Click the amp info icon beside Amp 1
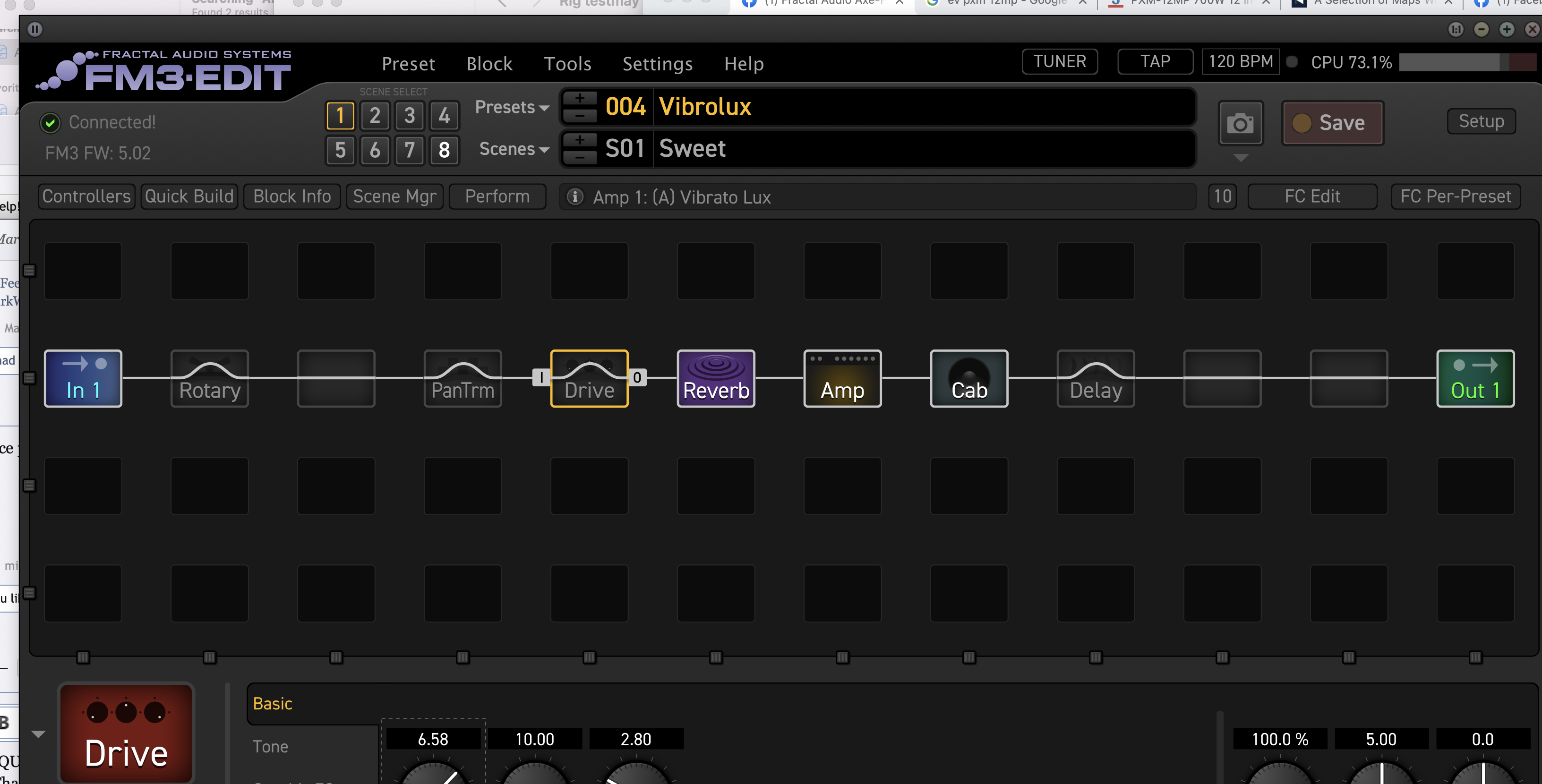 [x=575, y=196]
